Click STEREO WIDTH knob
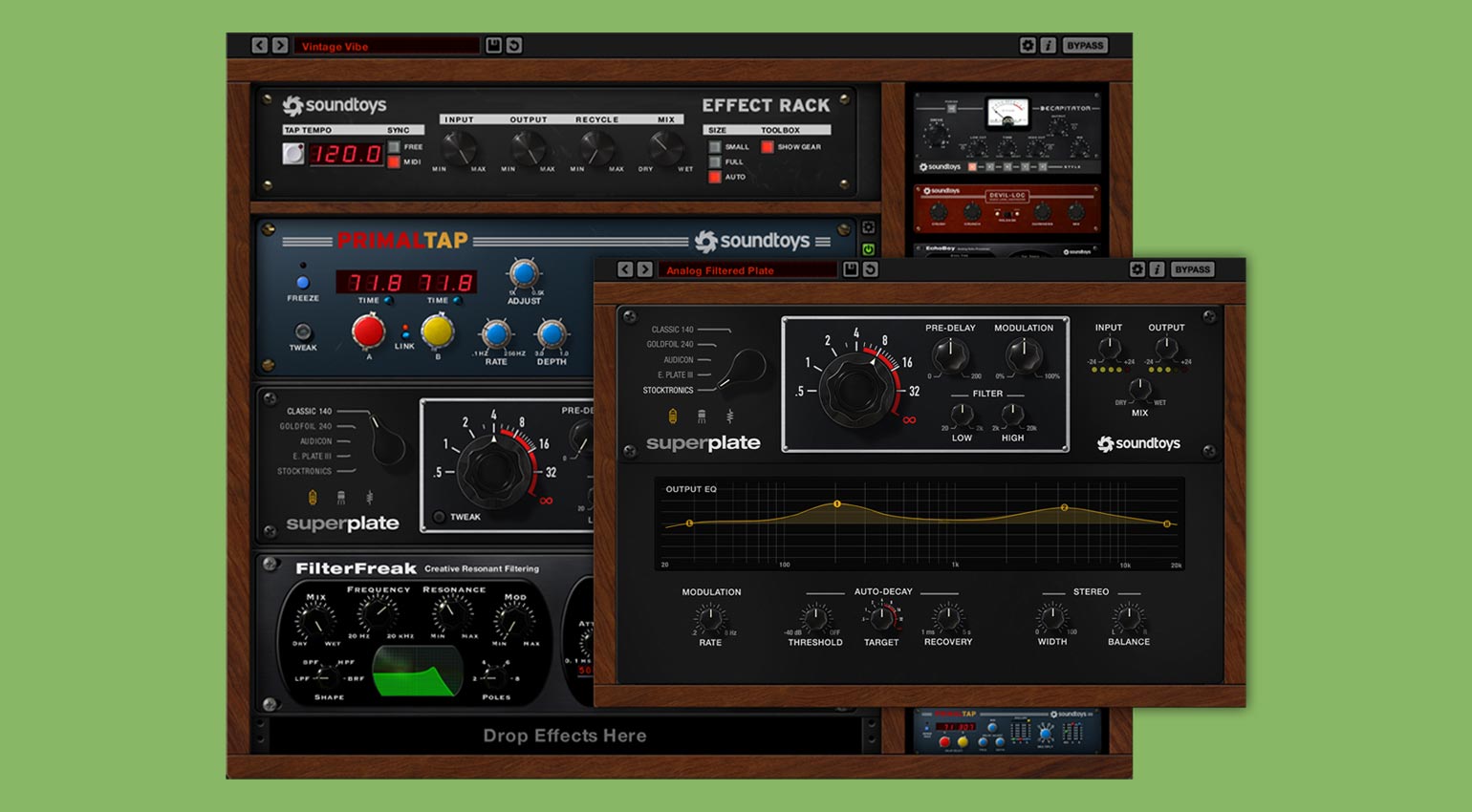Image resolution: width=1472 pixels, height=812 pixels. (x=1052, y=619)
